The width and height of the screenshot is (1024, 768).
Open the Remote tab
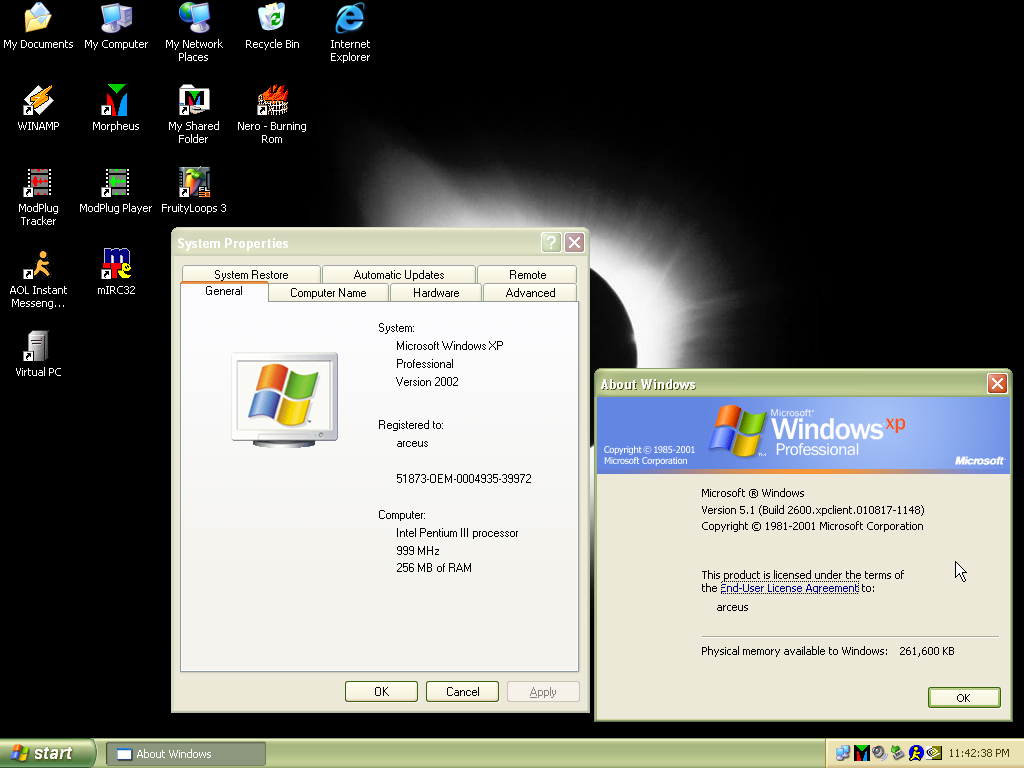click(528, 274)
